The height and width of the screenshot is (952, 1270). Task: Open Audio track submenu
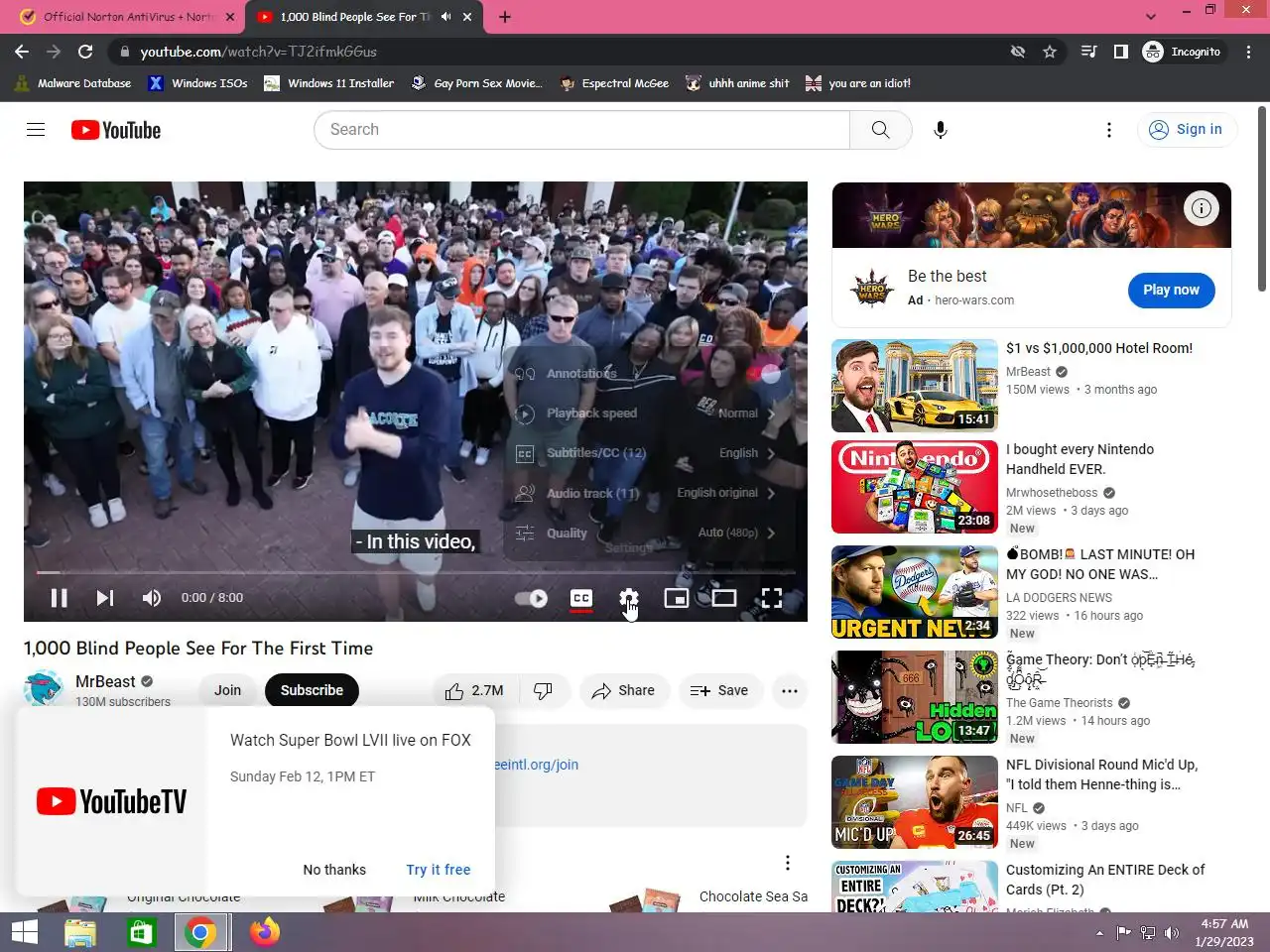(x=646, y=493)
